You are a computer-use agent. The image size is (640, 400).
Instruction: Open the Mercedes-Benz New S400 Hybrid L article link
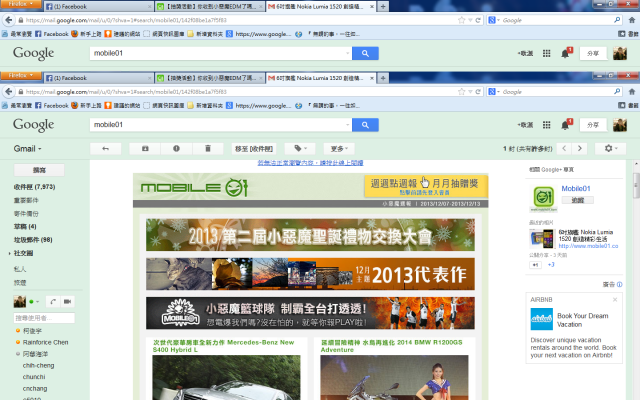point(223,346)
